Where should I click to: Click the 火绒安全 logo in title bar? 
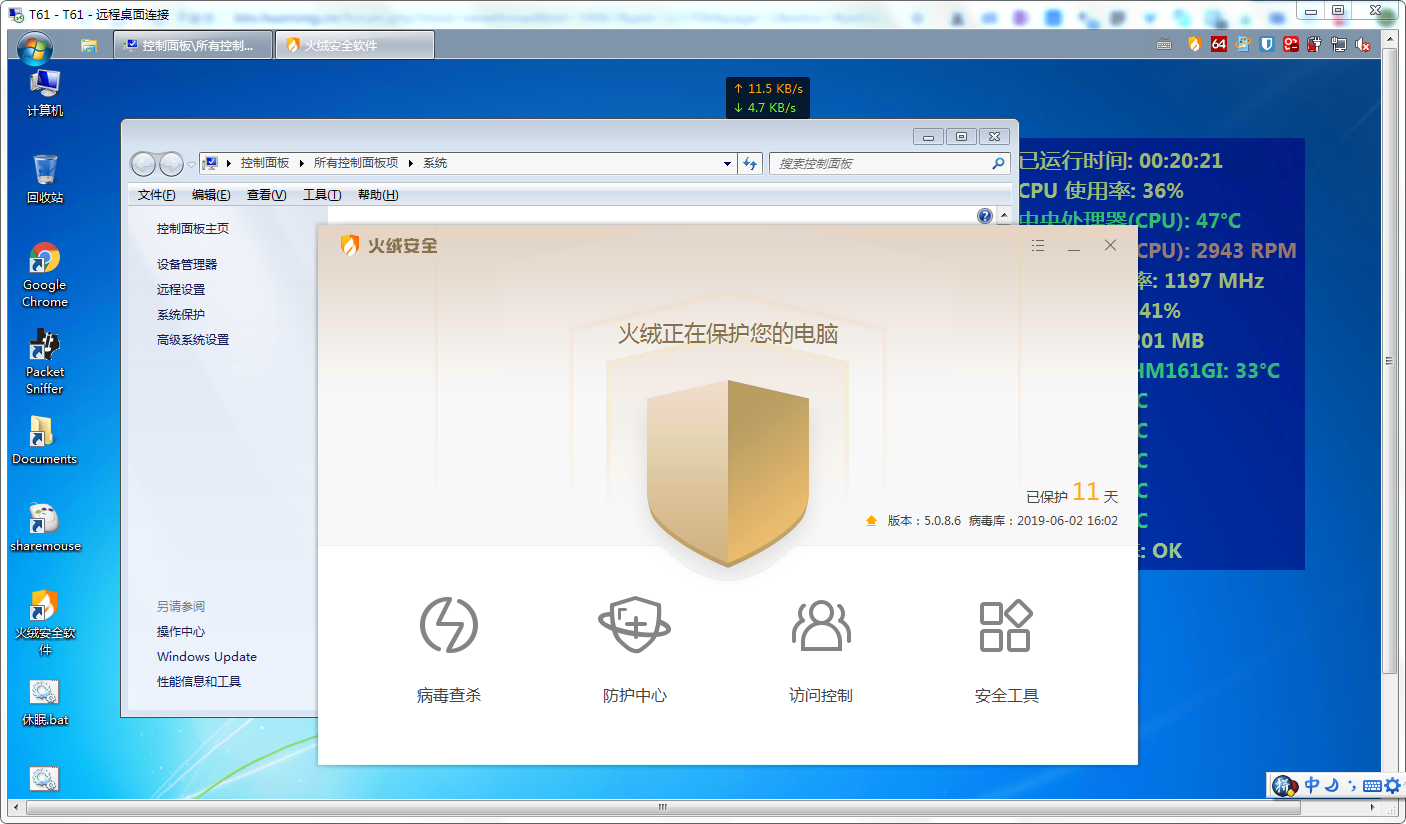[x=389, y=245]
